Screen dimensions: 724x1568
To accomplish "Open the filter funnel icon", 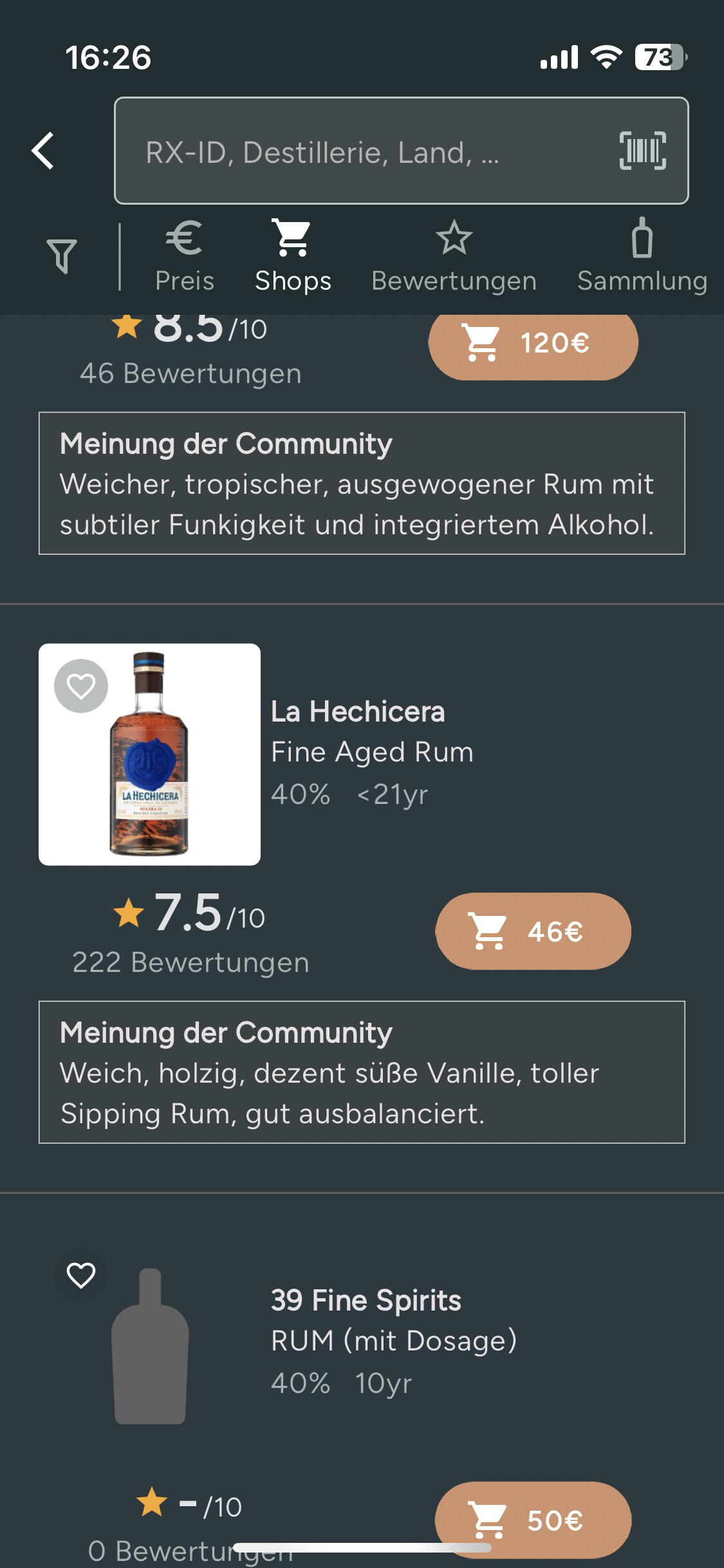I will 62,256.
